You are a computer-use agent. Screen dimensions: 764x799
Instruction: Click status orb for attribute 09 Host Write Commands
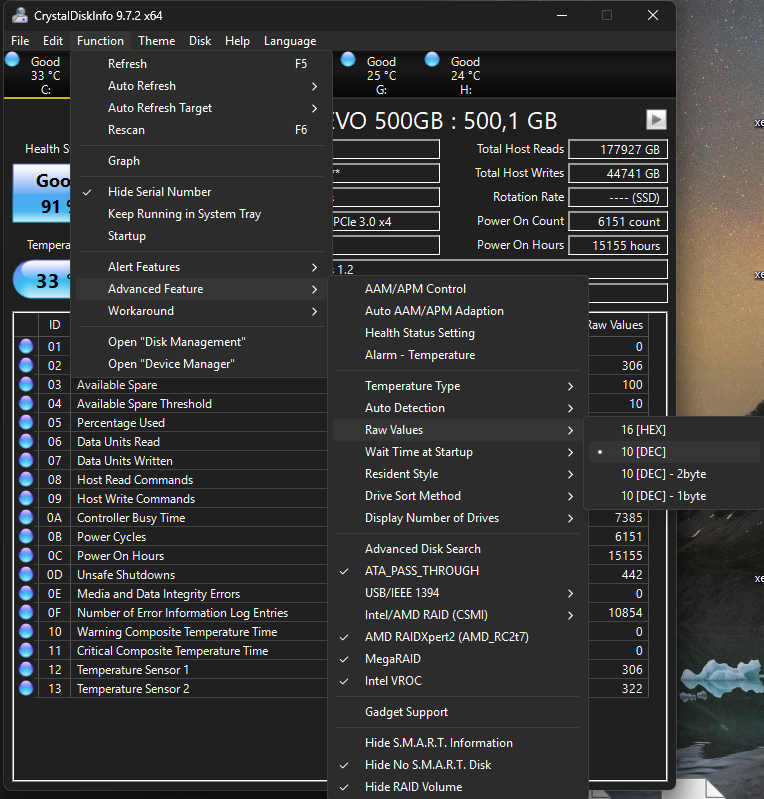pyautogui.click(x=26, y=498)
